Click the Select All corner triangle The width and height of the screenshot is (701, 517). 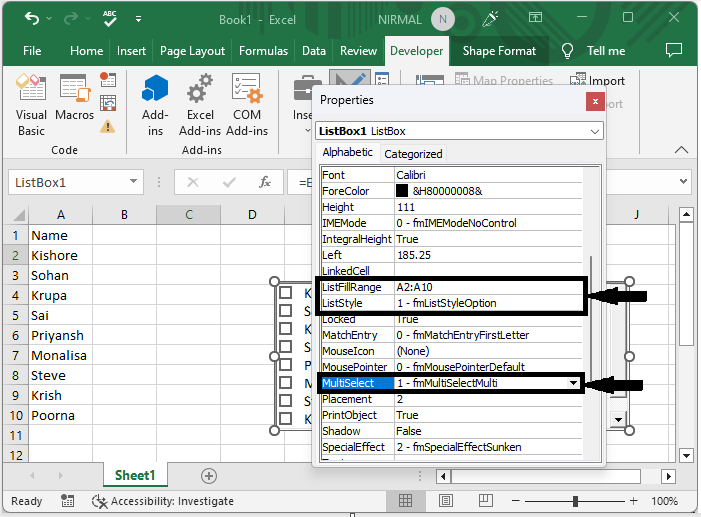pyautogui.click(x=18, y=215)
